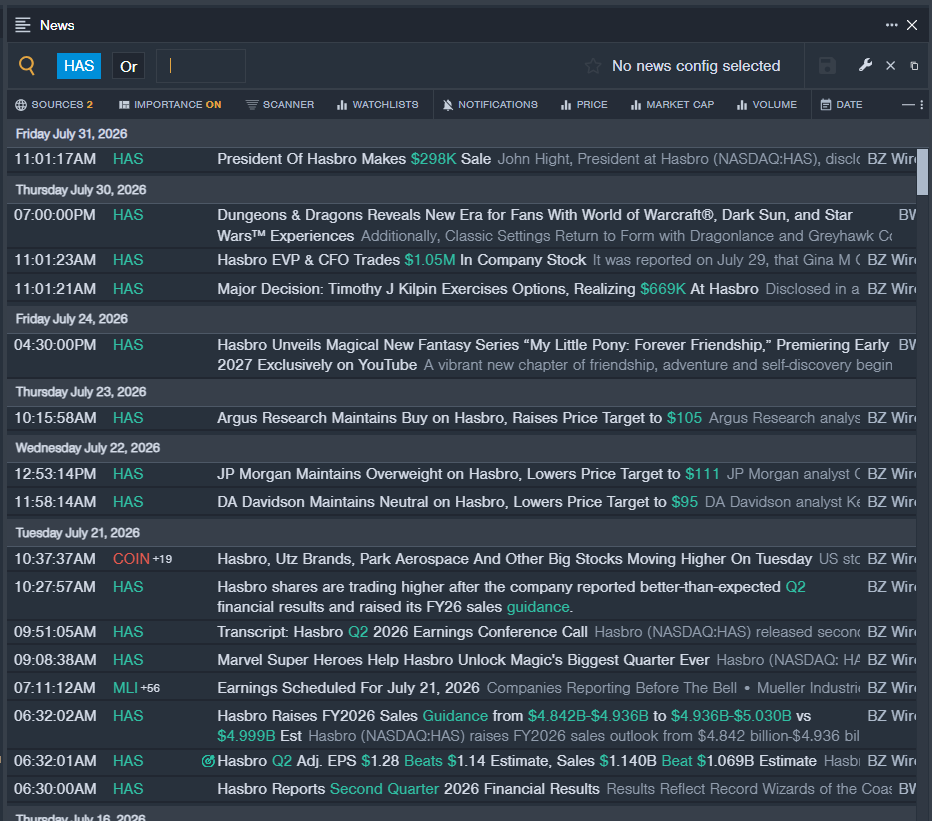Click the Friday July 31, 2026 date header
Screen dimensions: 932x821
pyautogui.click(x=71, y=134)
